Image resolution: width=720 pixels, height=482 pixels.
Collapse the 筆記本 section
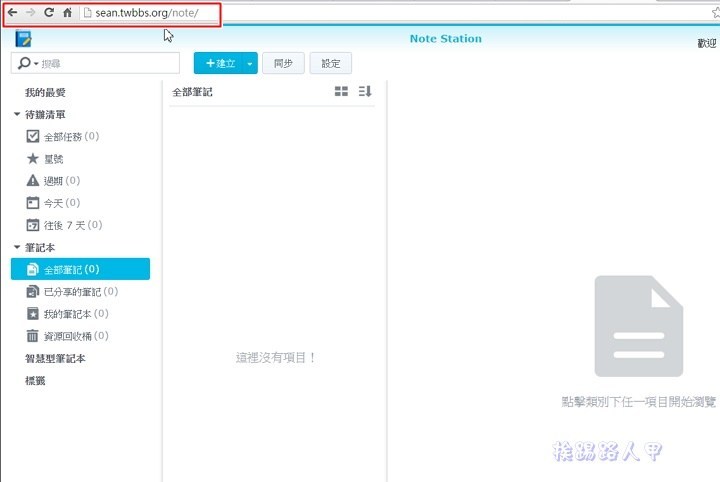[17, 247]
